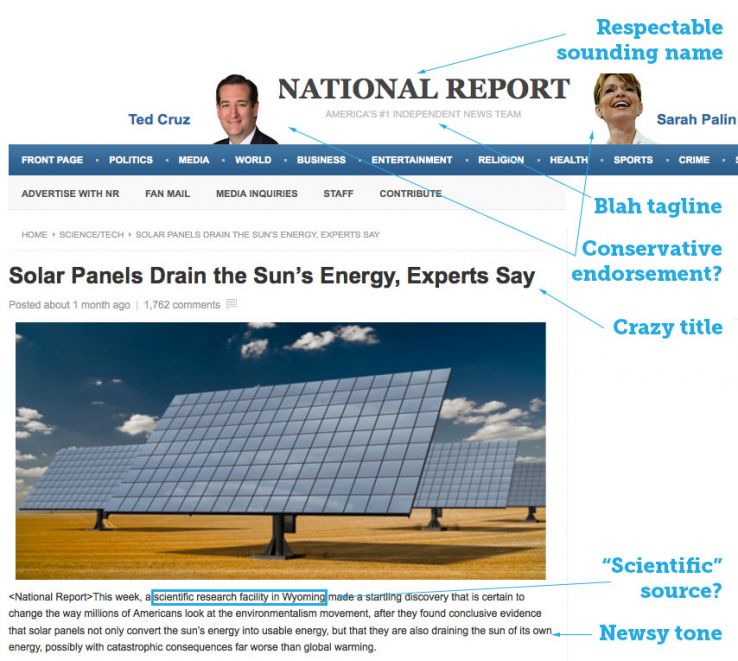Screen dimensions: 738x661
Task: Click the ADVERTISE WITH NR link
Action: (x=70, y=193)
